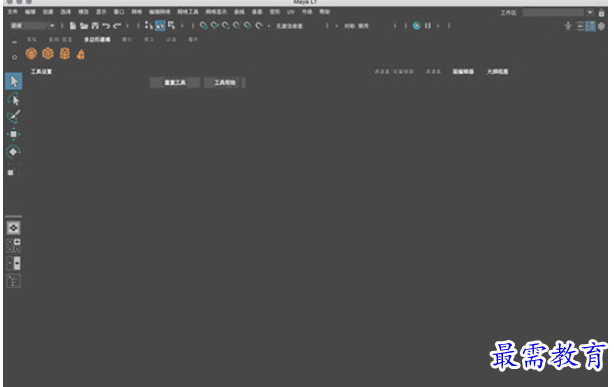Click the Redo arrow icon
This screenshot has height=387, width=614.
click(117, 26)
